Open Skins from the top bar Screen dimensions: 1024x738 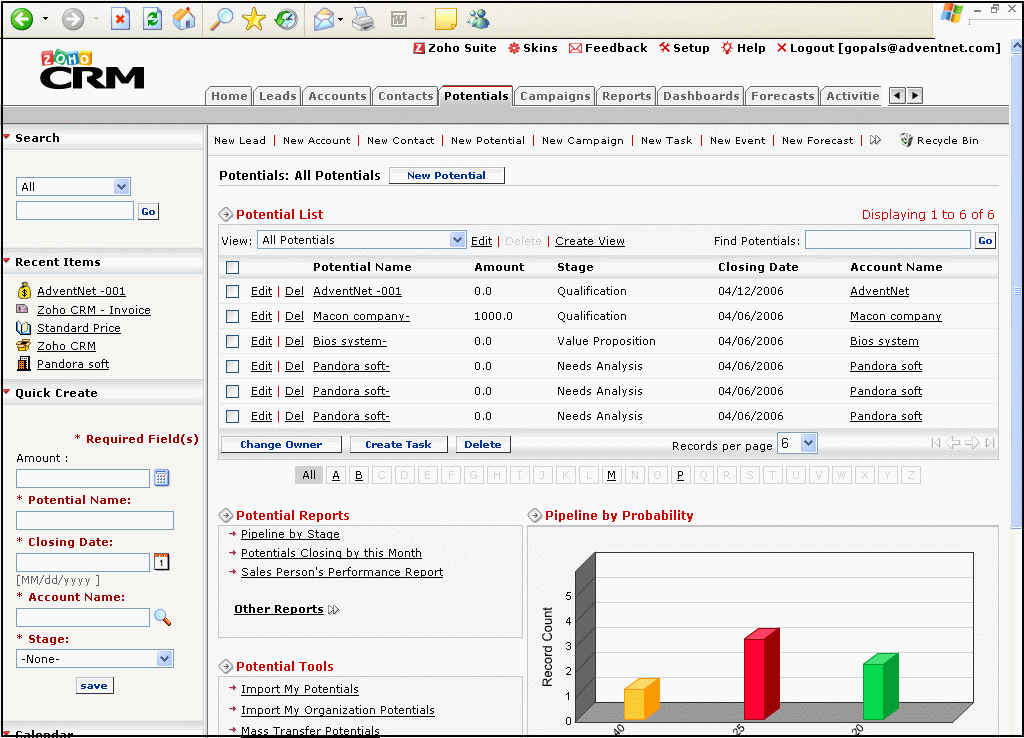pyautogui.click(x=533, y=48)
